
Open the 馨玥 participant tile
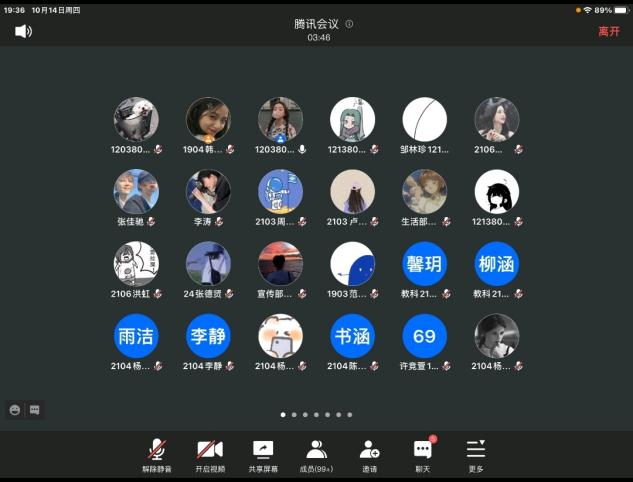pos(424,264)
